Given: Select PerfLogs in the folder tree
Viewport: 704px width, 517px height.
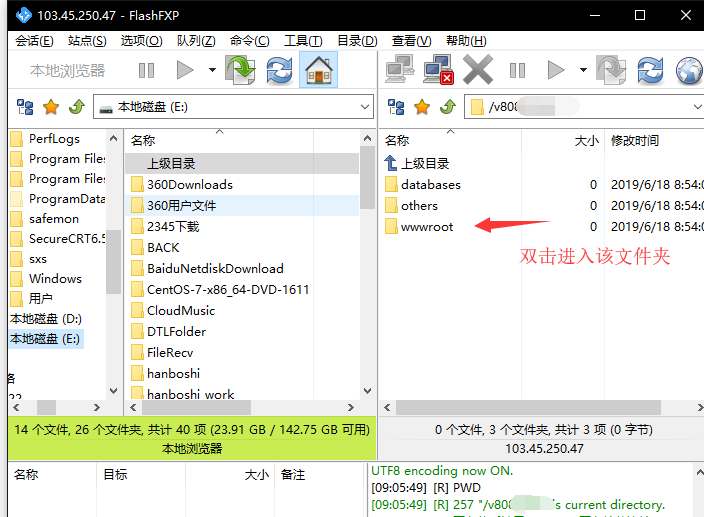Looking at the screenshot, I should pos(54,139).
